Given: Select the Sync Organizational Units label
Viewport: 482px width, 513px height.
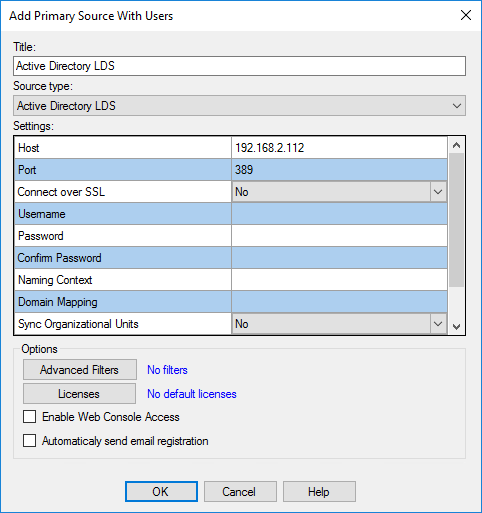Looking at the screenshot, I should [x=78, y=324].
